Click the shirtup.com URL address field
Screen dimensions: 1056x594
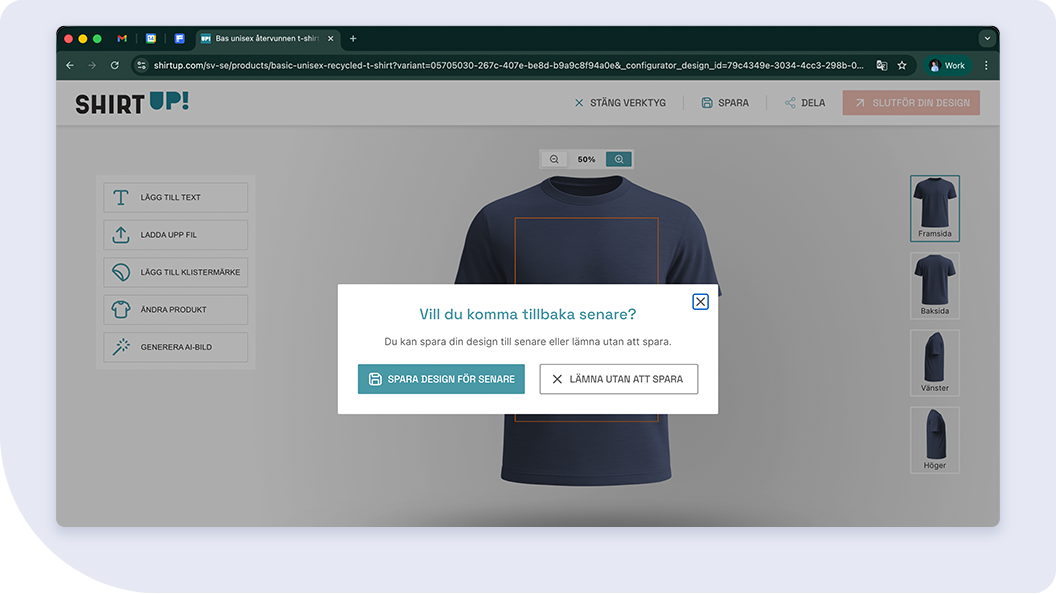[508, 65]
